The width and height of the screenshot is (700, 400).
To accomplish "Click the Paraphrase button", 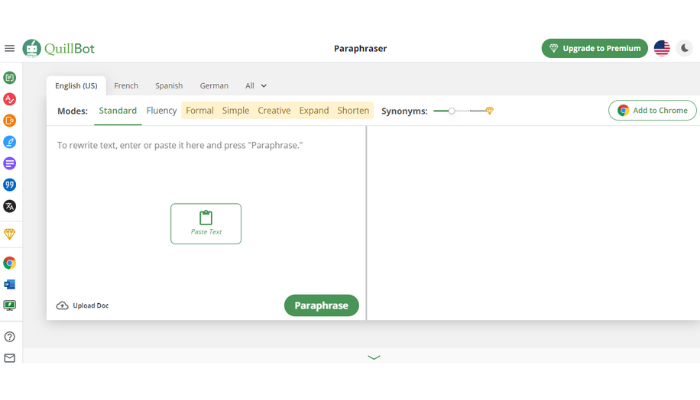I will click(x=321, y=305).
